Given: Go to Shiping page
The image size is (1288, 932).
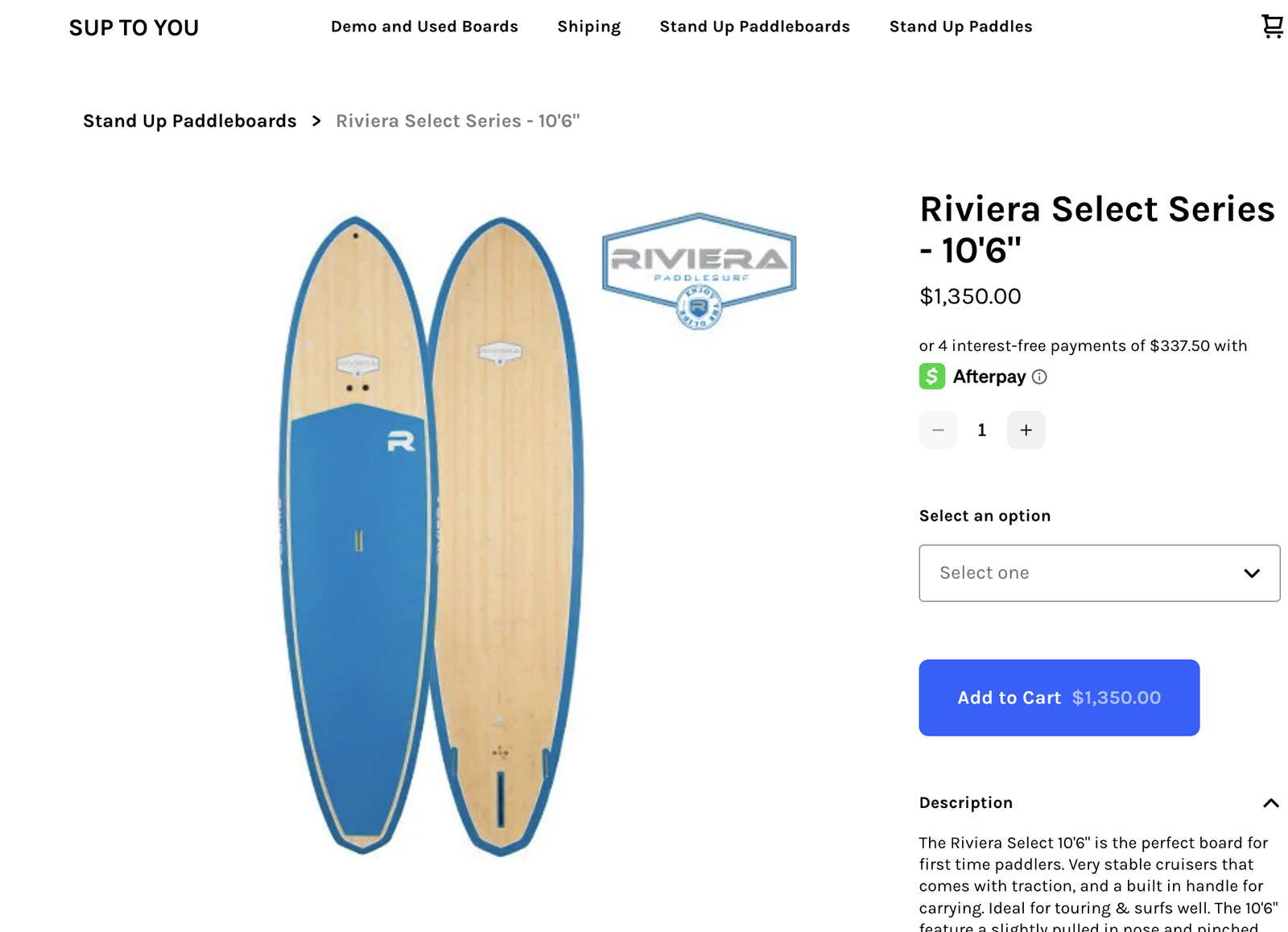Looking at the screenshot, I should pyautogui.click(x=588, y=27).
